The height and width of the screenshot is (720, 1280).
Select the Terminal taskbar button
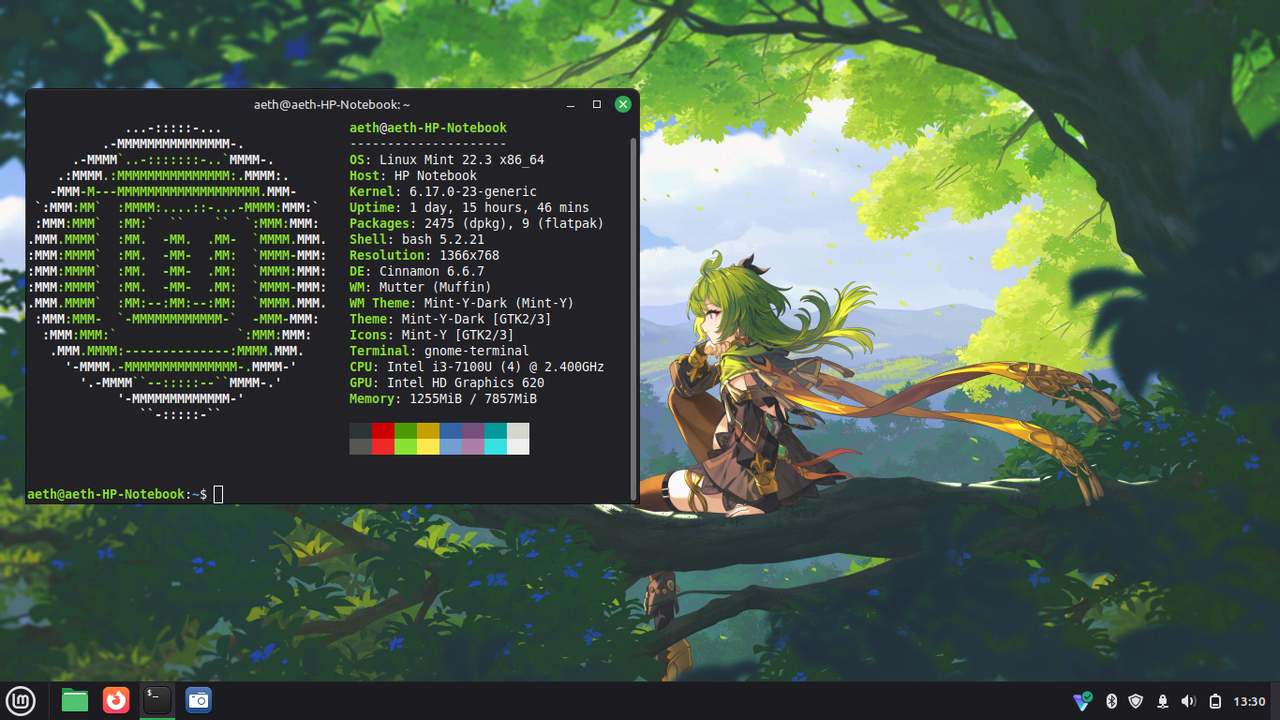pos(157,700)
